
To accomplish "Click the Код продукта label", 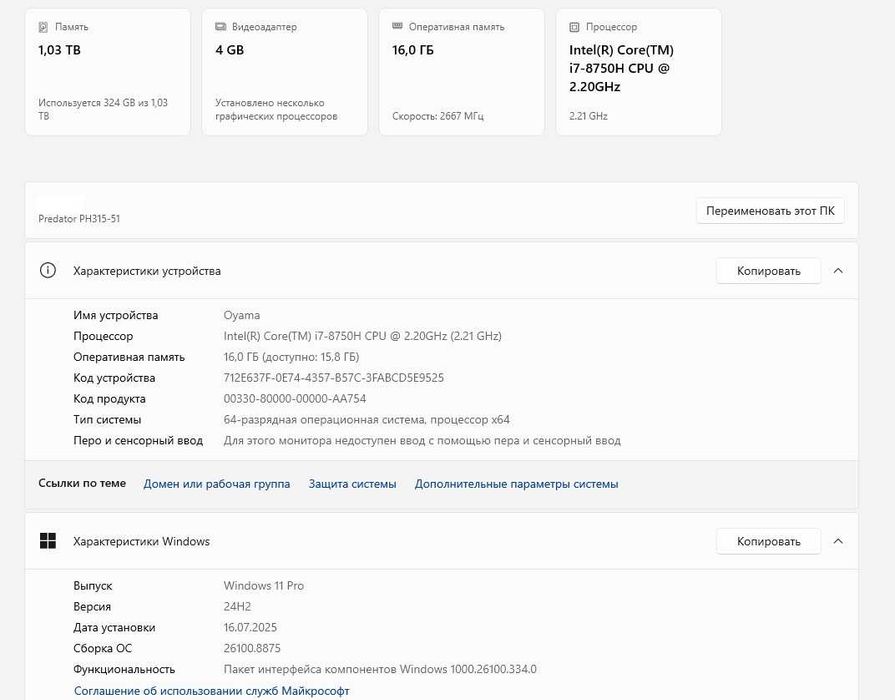I will pyautogui.click(x=109, y=399).
